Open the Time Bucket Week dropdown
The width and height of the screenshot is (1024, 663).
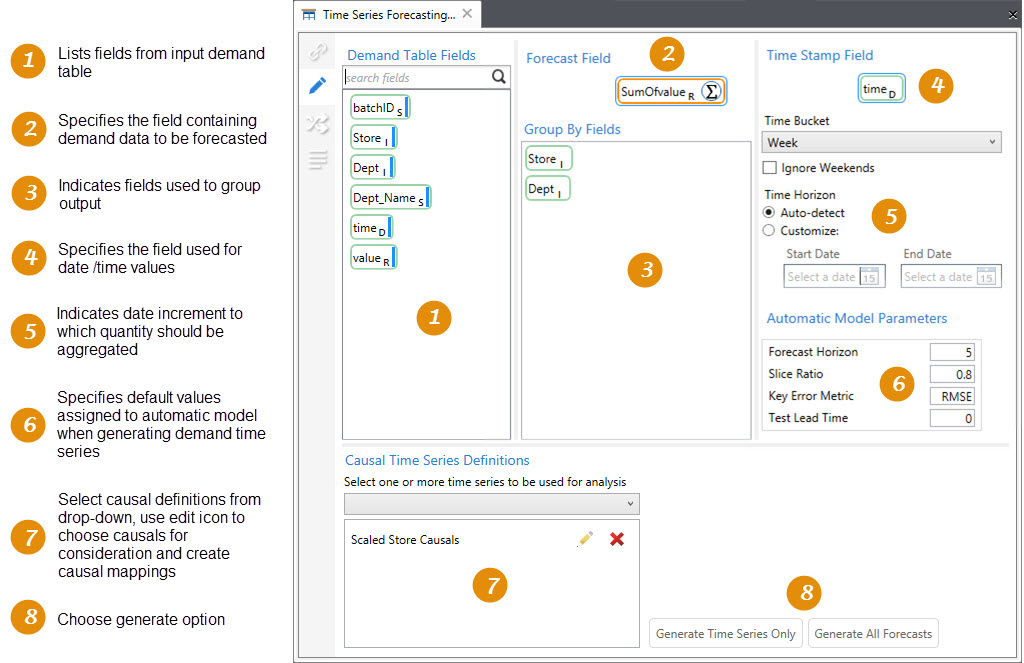[881, 143]
